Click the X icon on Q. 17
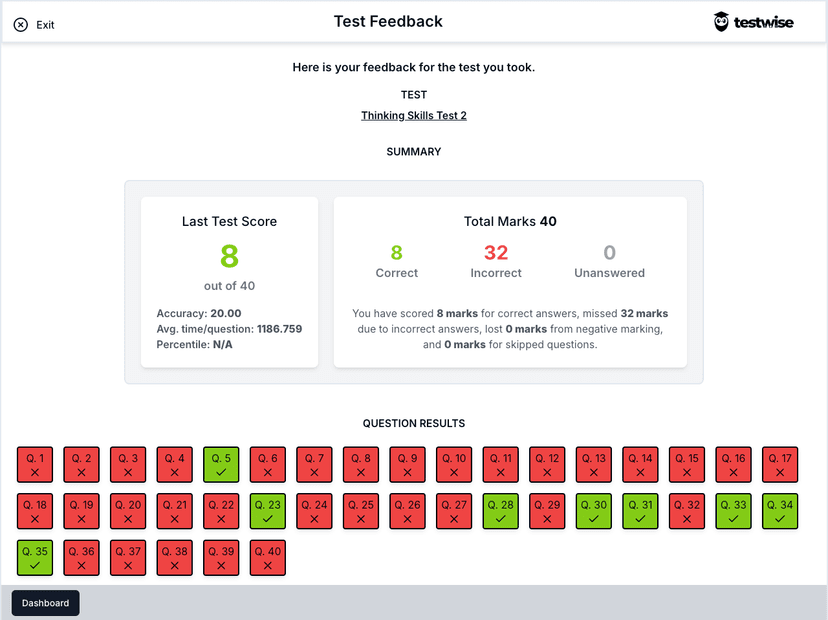 [x=780, y=470]
